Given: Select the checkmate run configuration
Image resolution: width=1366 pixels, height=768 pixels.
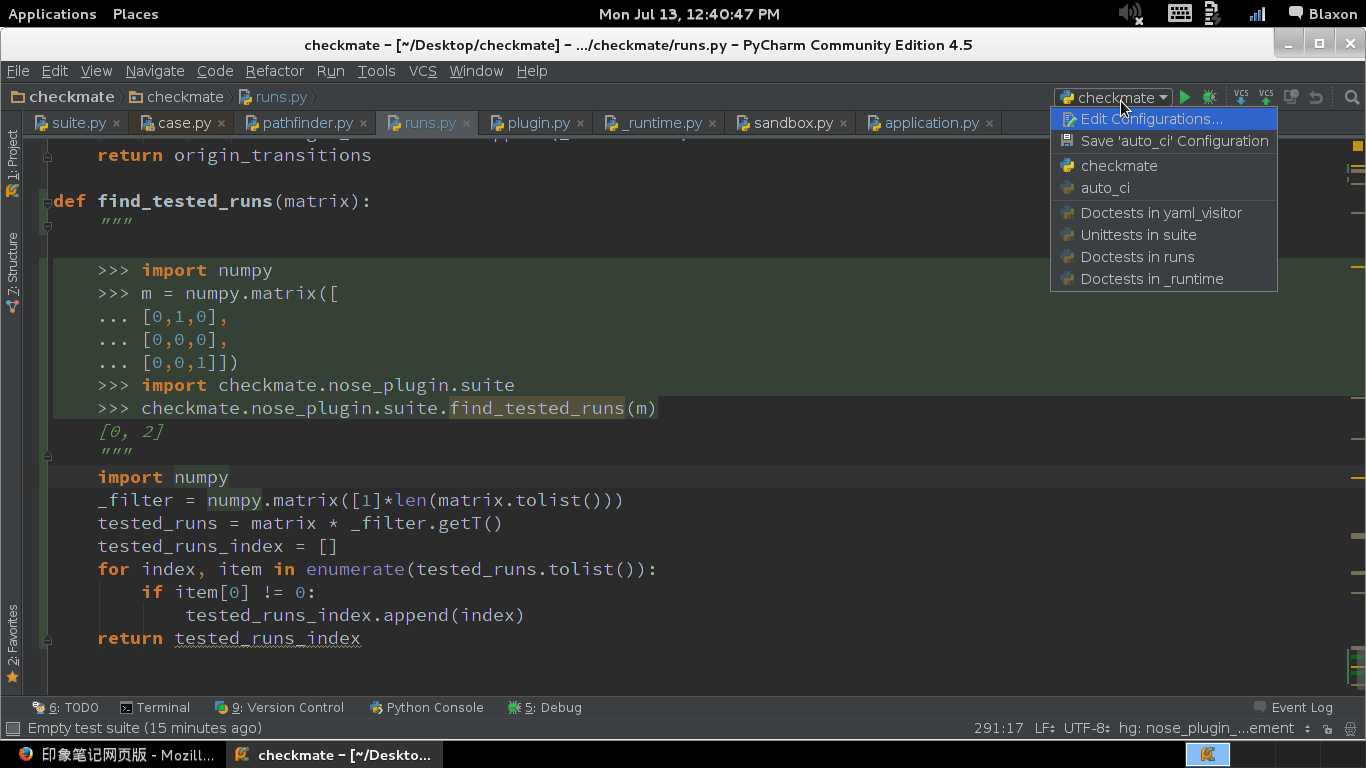Looking at the screenshot, I should click(x=1164, y=166).
